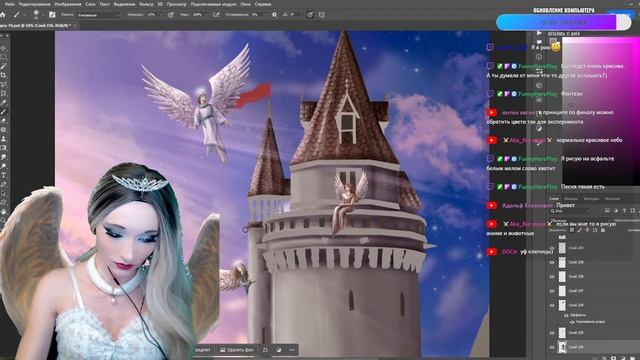Click the Home icon in options bar

pos(2,15)
